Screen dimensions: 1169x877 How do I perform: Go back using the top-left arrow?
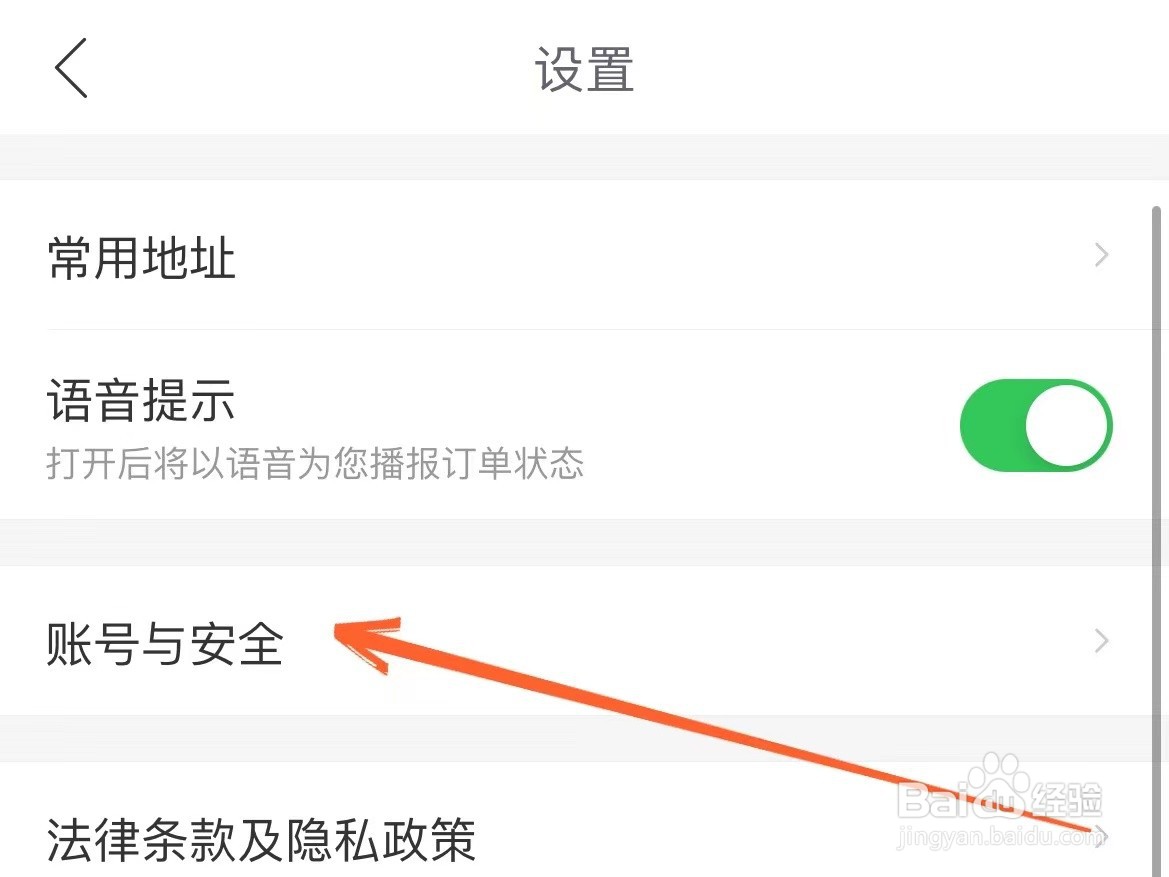tap(71, 68)
